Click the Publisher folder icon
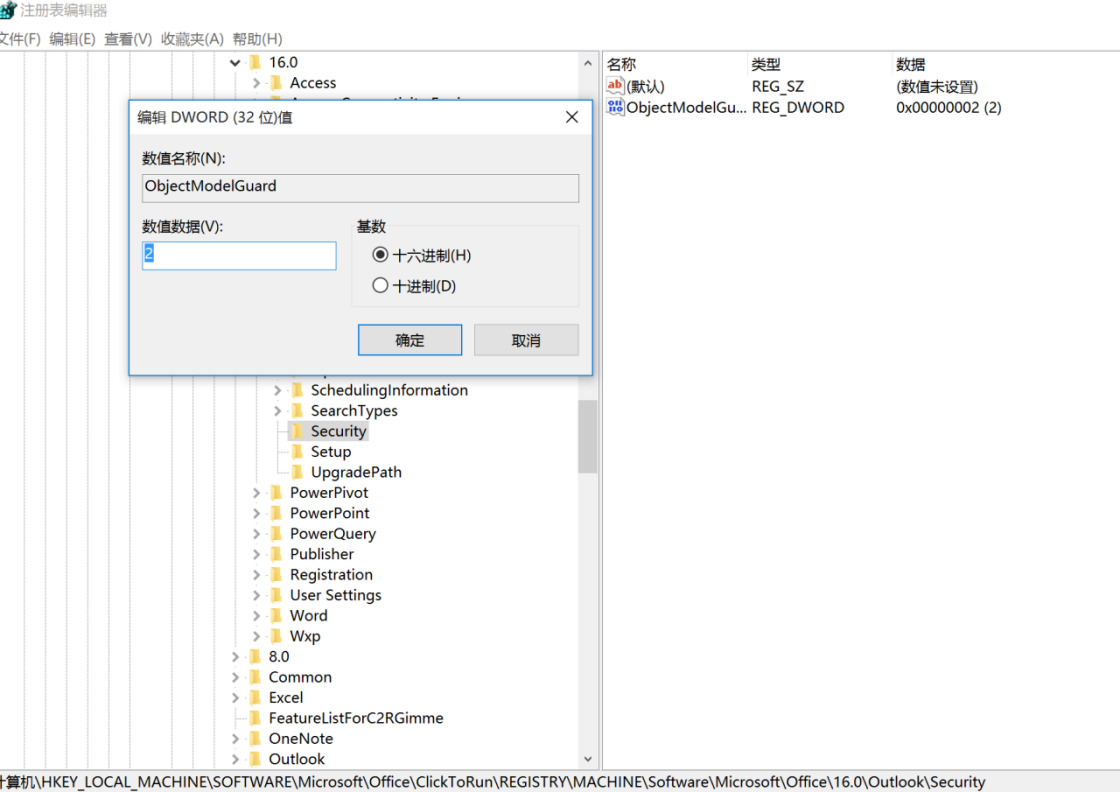1120x792 pixels. click(x=276, y=554)
